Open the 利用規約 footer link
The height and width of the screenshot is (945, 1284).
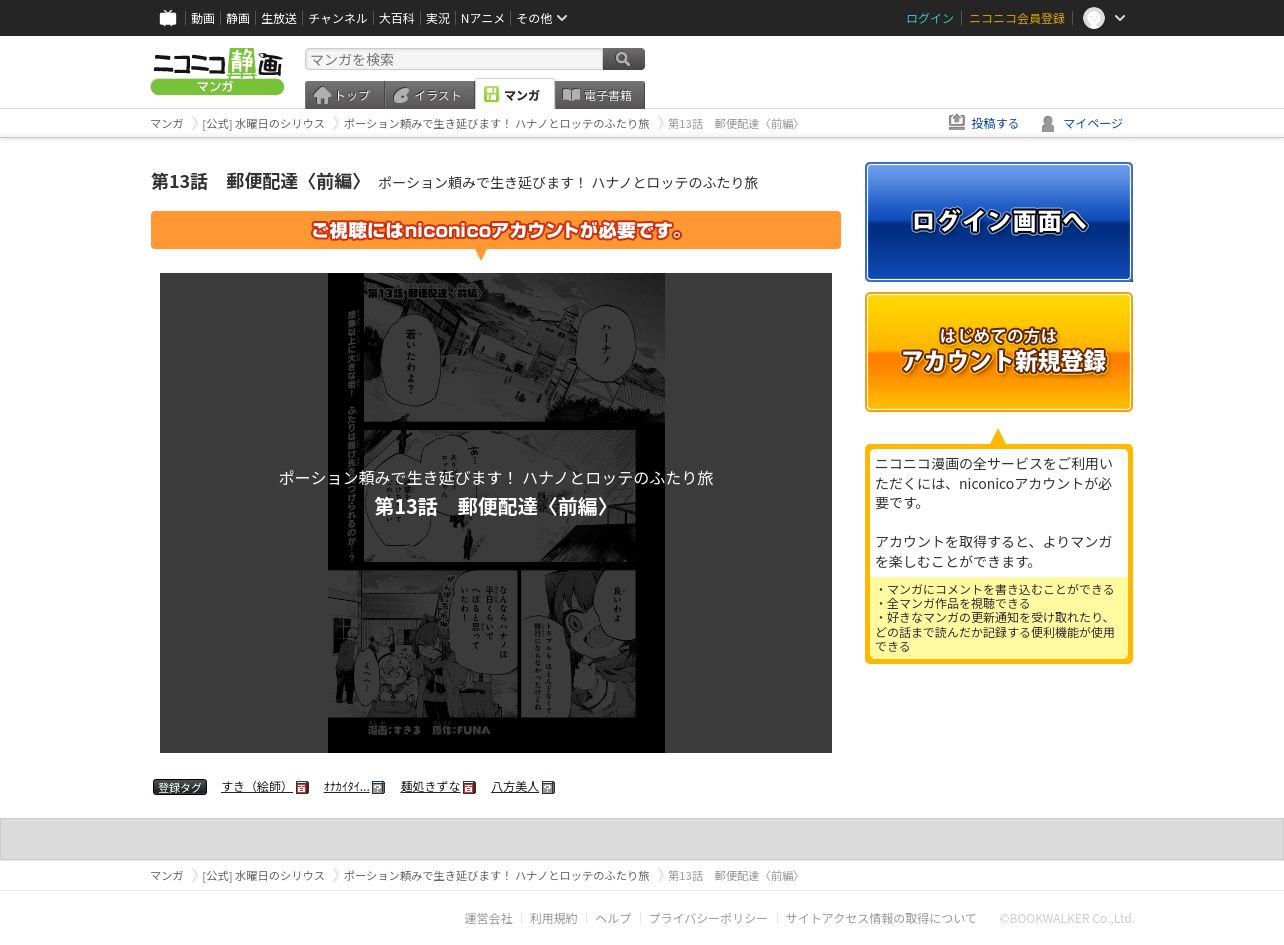point(554,918)
